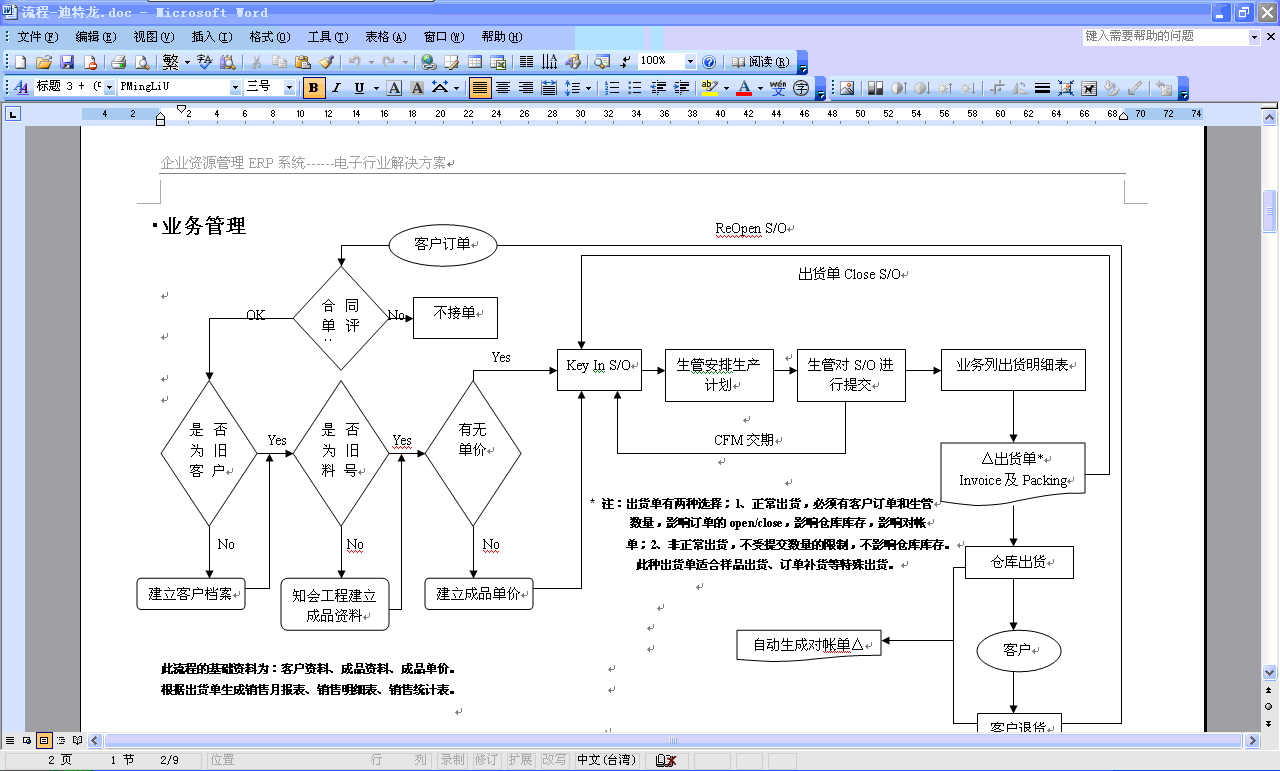Toggle Bold formatting off
Viewport: 1280px width, 771px height.
(314, 88)
